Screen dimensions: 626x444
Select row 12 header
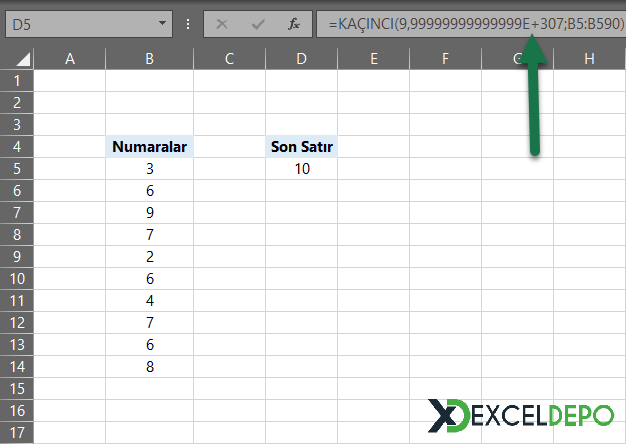17,323
